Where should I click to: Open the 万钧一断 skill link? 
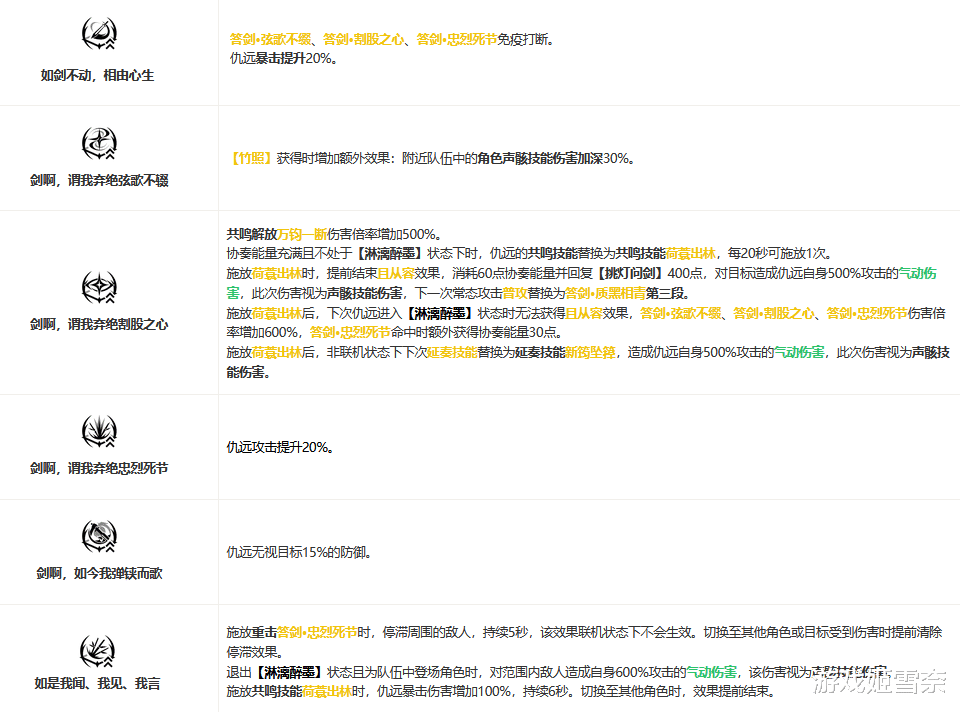point(302,234)
